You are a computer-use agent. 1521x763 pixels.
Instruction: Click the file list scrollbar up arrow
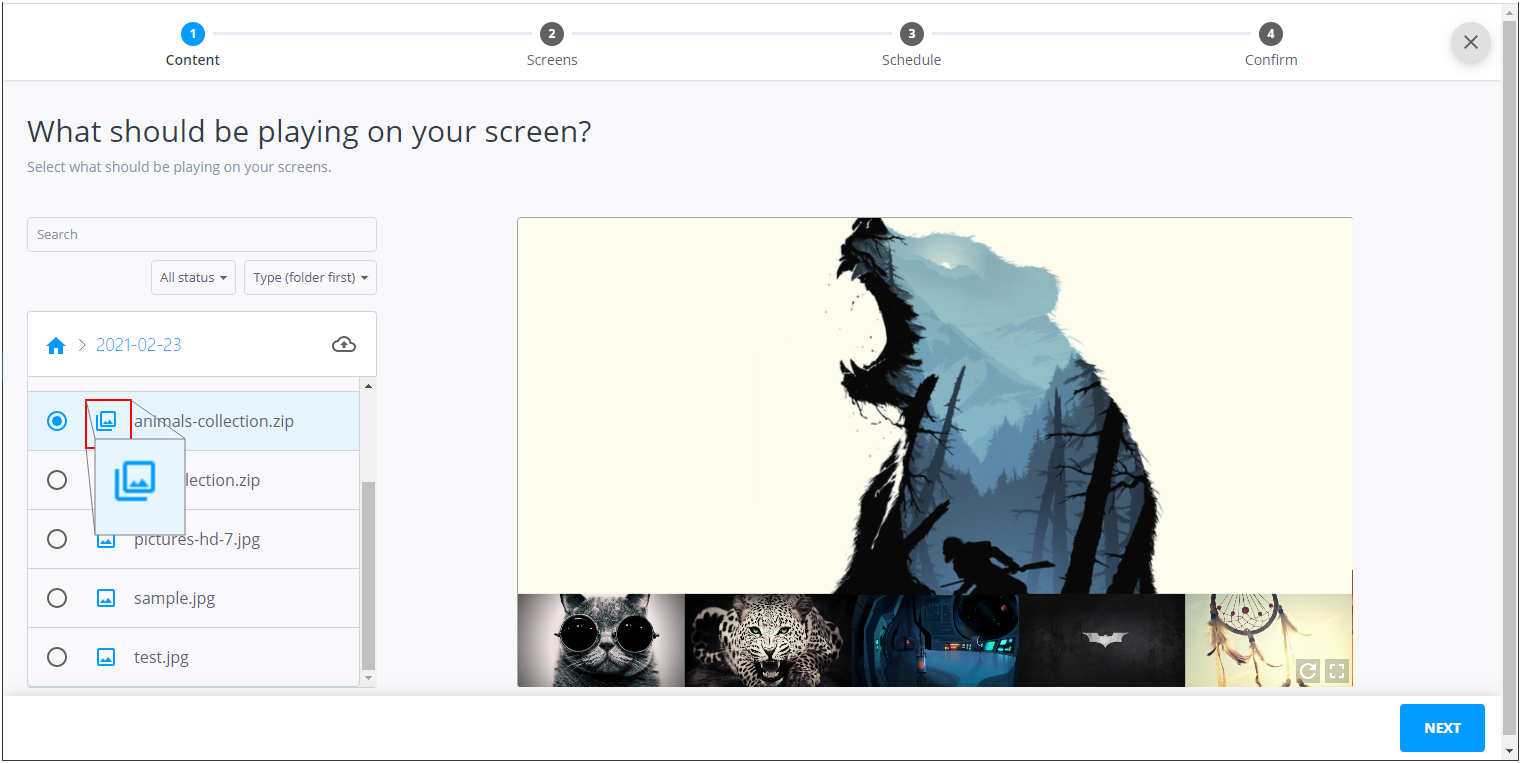(368, 386)
